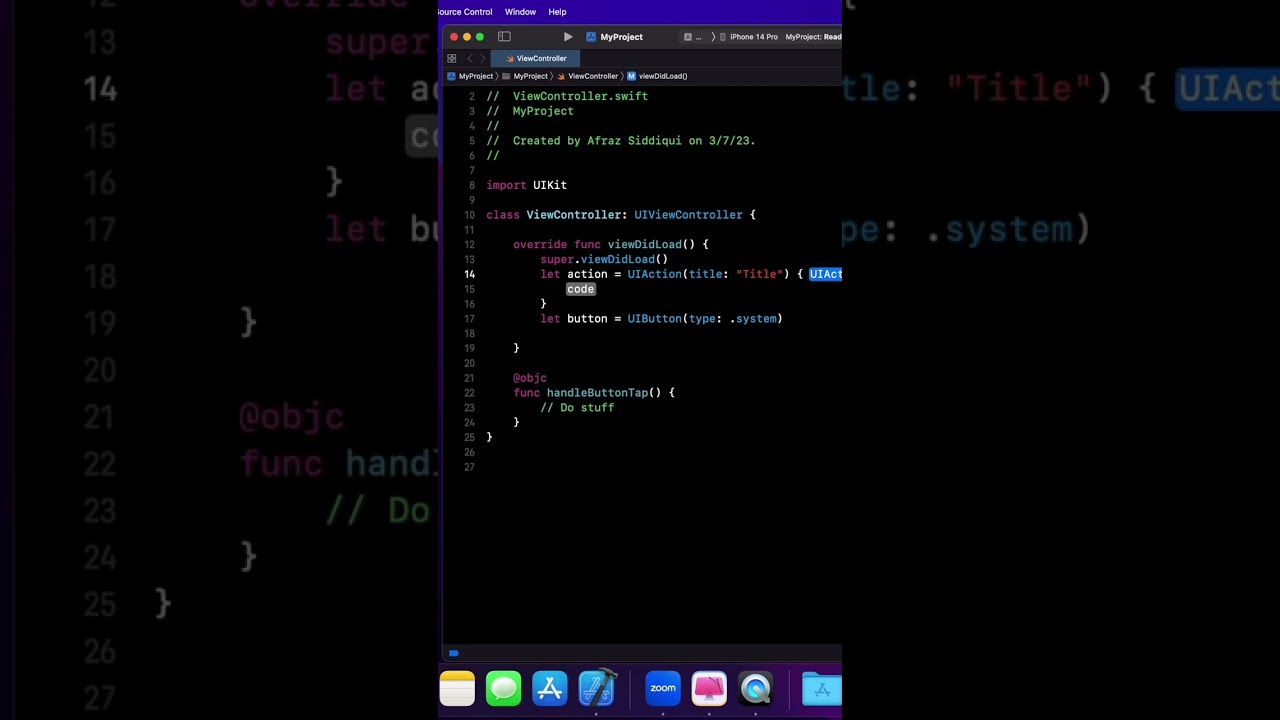Open Applications folder in the Dock

coord(822,688)
